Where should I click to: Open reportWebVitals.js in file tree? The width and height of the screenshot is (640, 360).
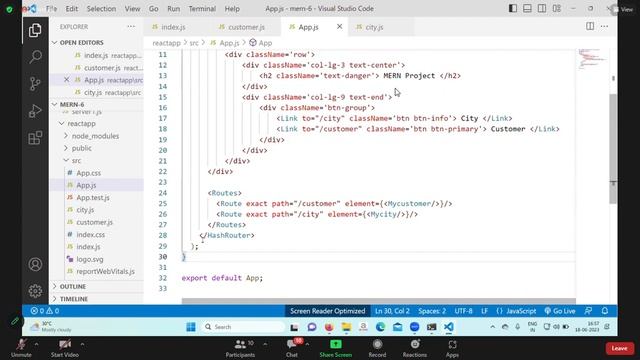pos(105,271)
